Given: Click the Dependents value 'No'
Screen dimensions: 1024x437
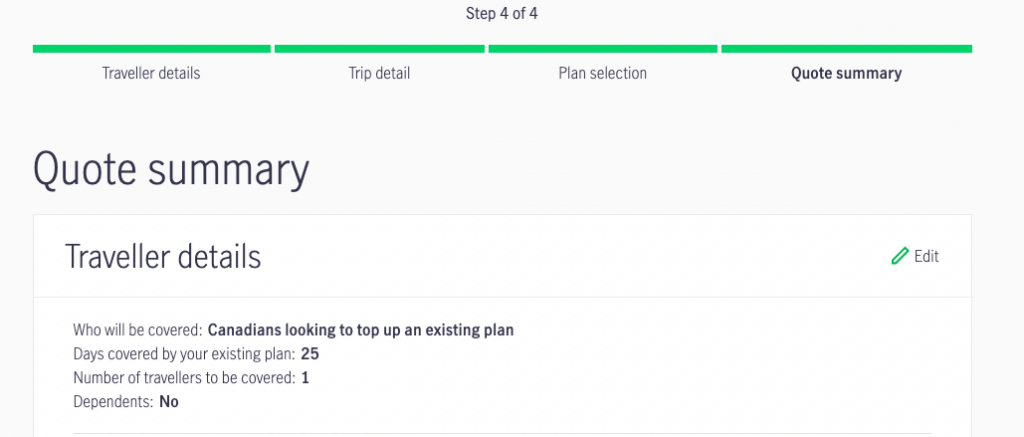Looking at the screenshot, I should pos(169,402).
